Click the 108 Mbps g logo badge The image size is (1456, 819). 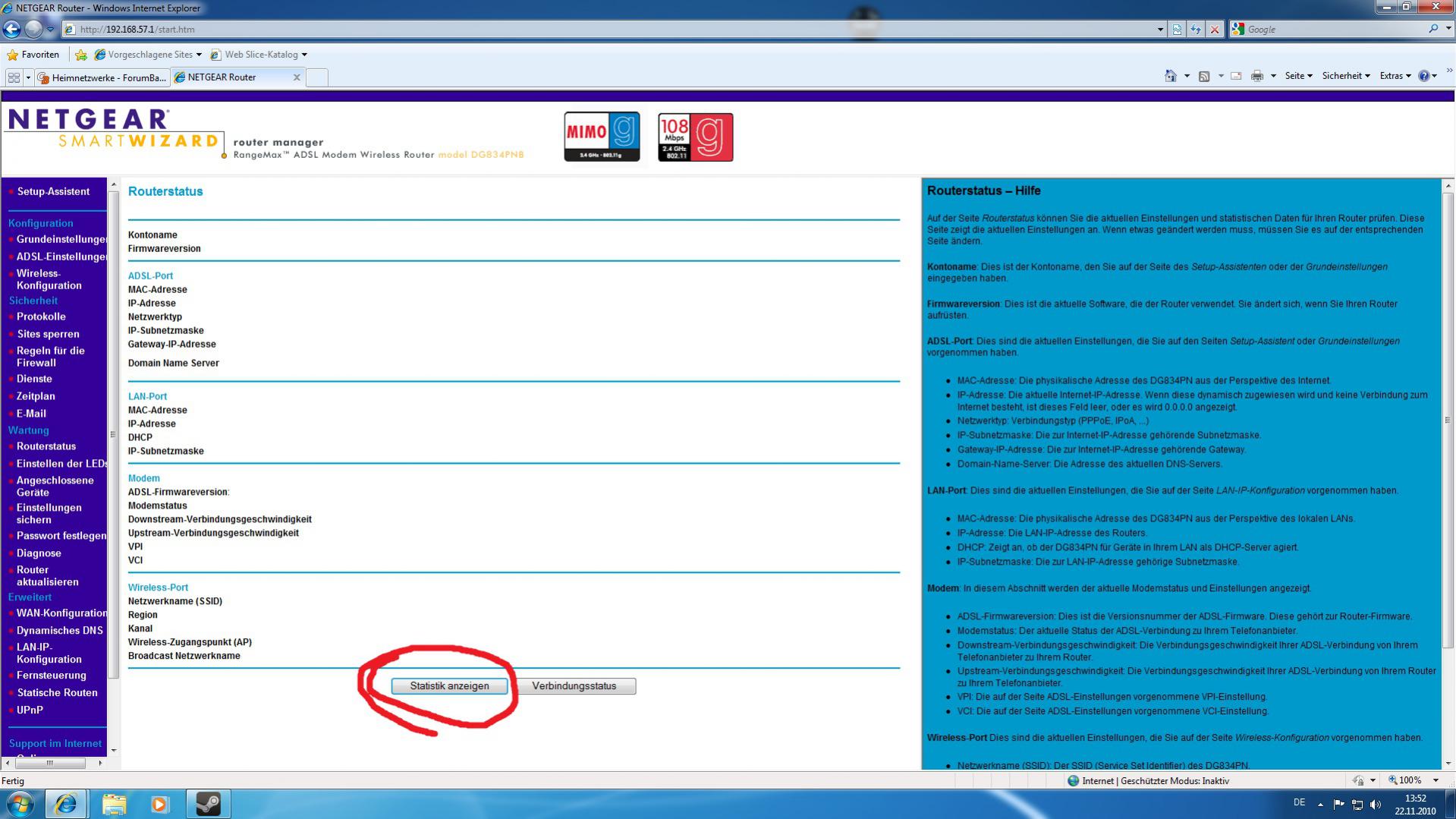(x=695, y=137)
